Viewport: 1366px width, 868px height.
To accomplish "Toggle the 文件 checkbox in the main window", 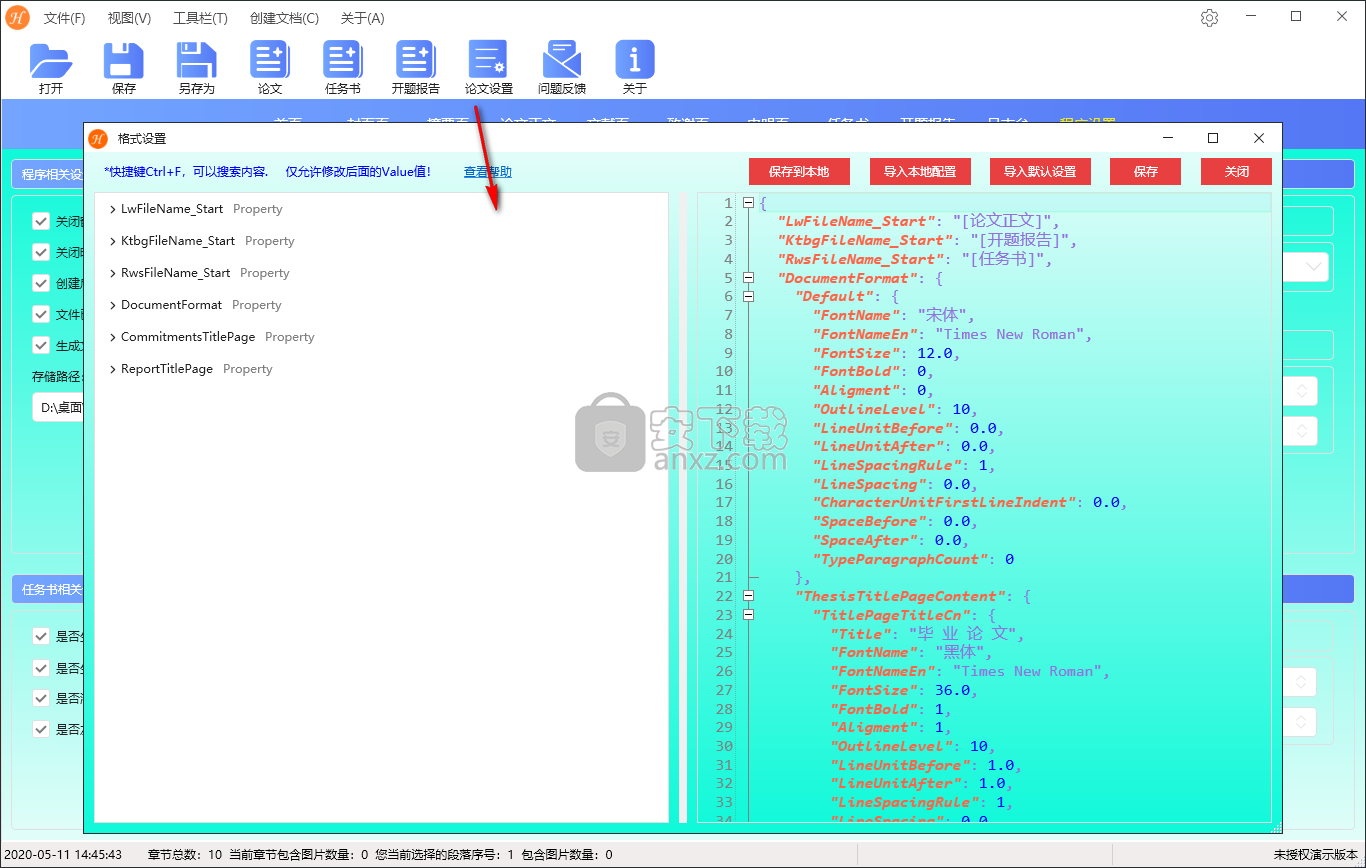I will pos(41,314).
